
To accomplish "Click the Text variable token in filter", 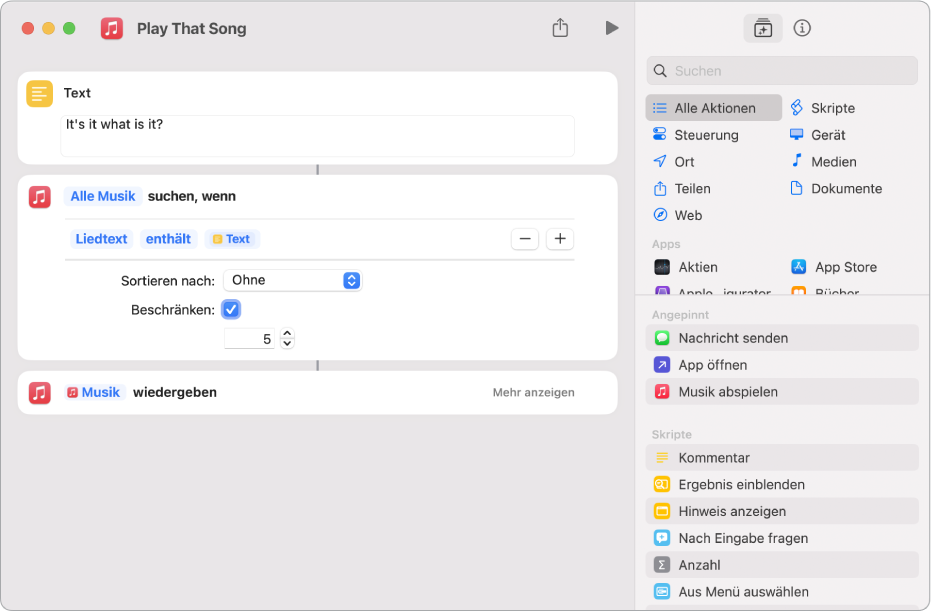I will click(232, 239).
